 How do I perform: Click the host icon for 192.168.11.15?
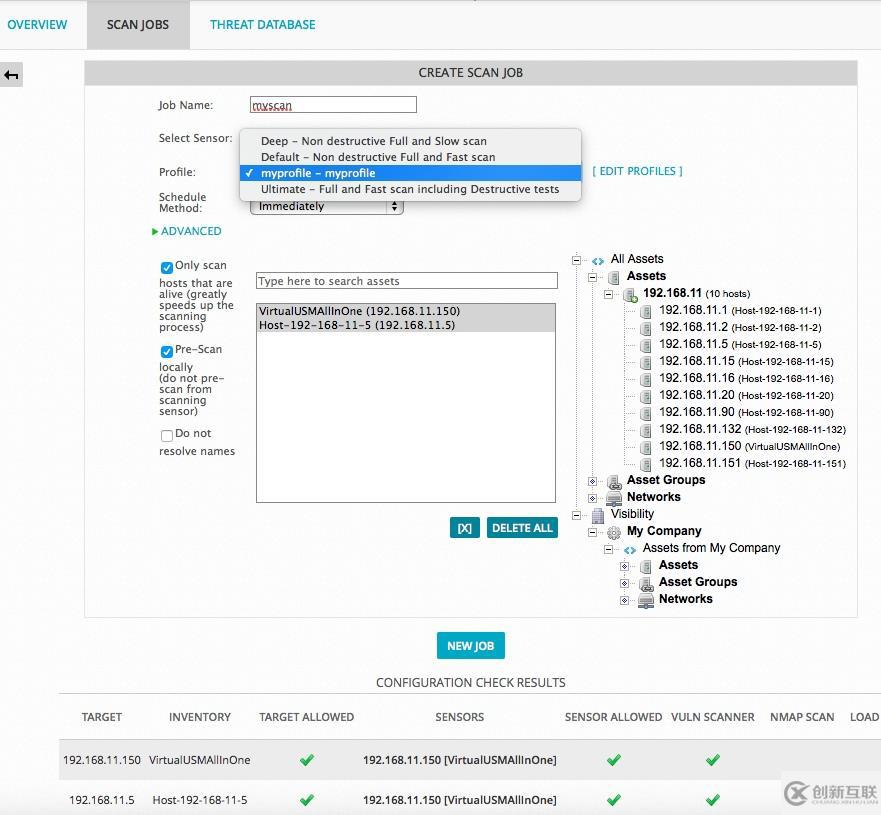pos(646,362)
